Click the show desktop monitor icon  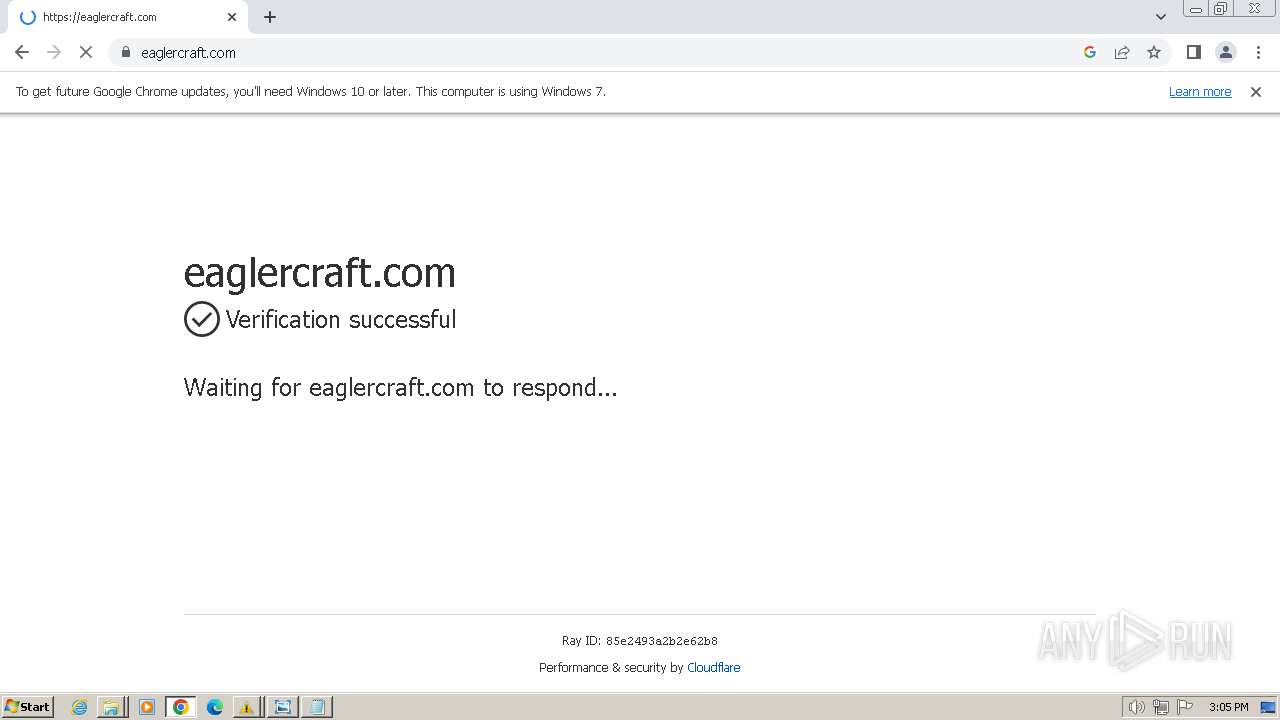pyautogui.click(x=1268, y=707)
